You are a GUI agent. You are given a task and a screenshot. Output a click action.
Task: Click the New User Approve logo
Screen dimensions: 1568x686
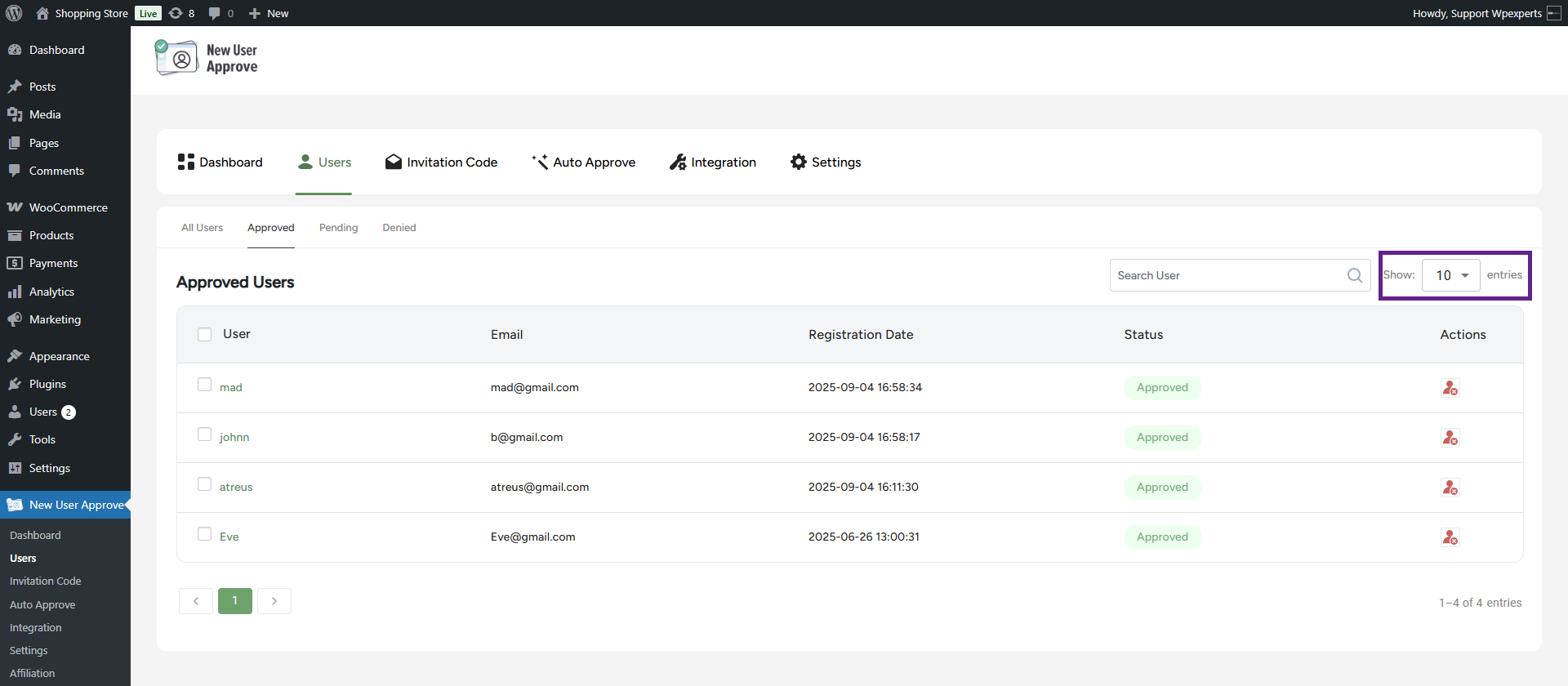point(207,59)
